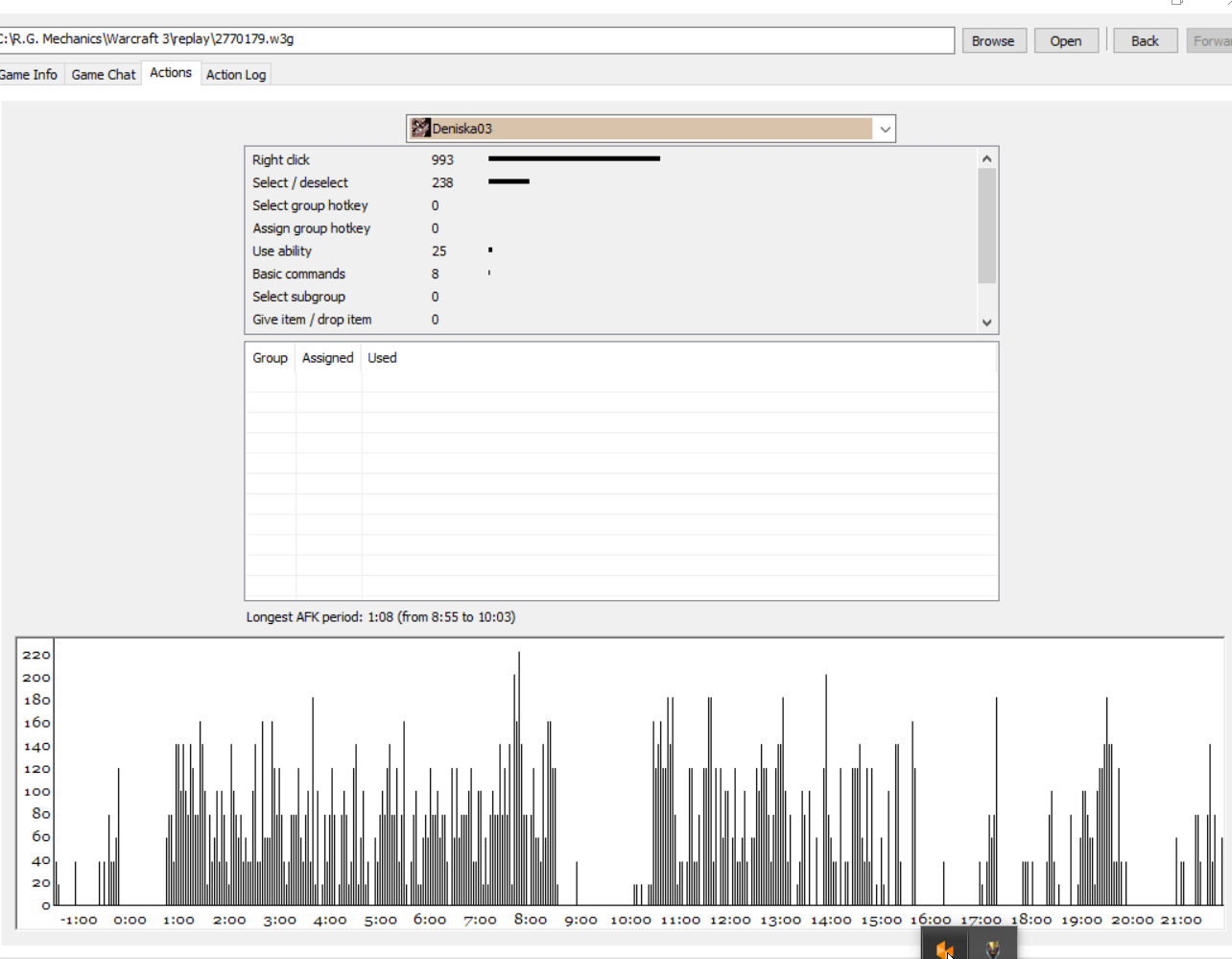Open the player selection dropdown arrow
Screen dimensions: 1232x959
(x=885, y=129)
